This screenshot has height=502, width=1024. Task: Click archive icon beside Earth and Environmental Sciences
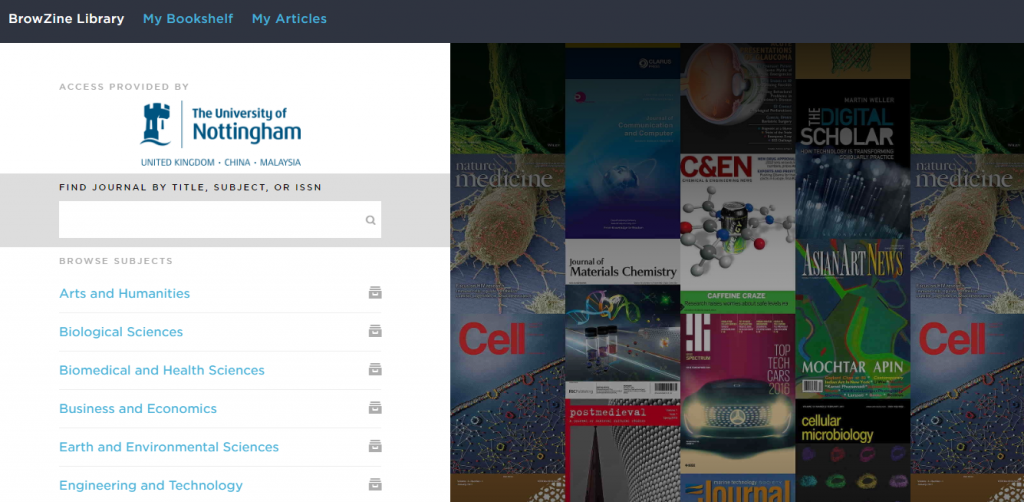point(374,446)
